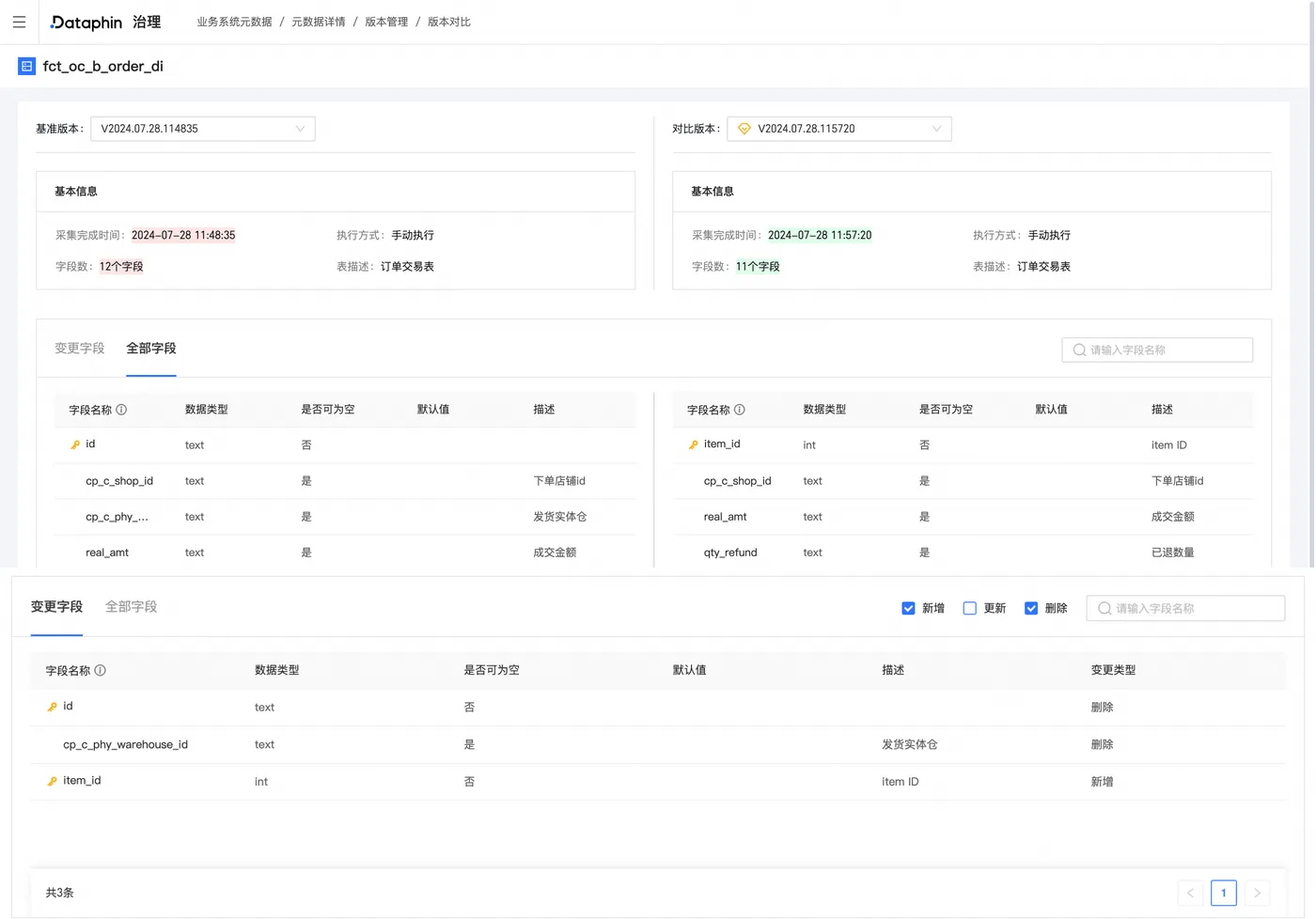Open the hamburger menu icon
The image size is (1316, 919).
point(19,22)
